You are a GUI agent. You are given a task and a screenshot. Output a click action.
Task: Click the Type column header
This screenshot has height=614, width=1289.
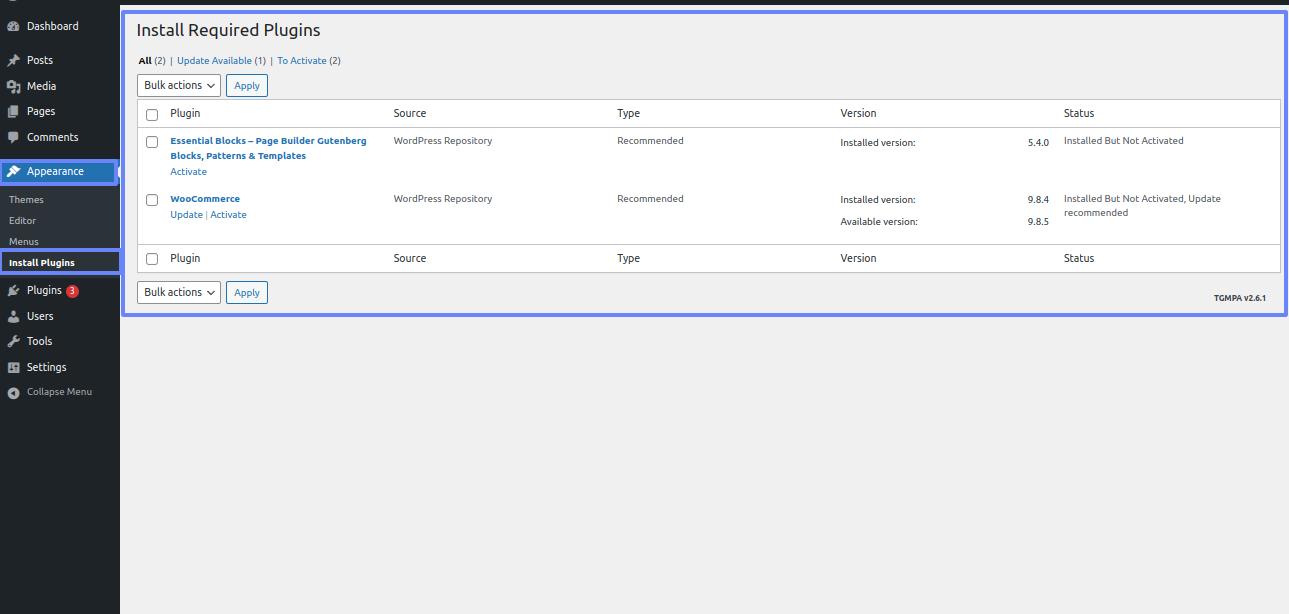tap(628, 114)
